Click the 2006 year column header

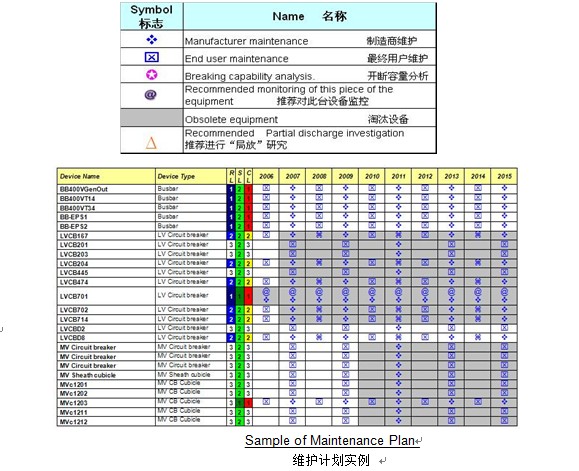coord(266,176)
